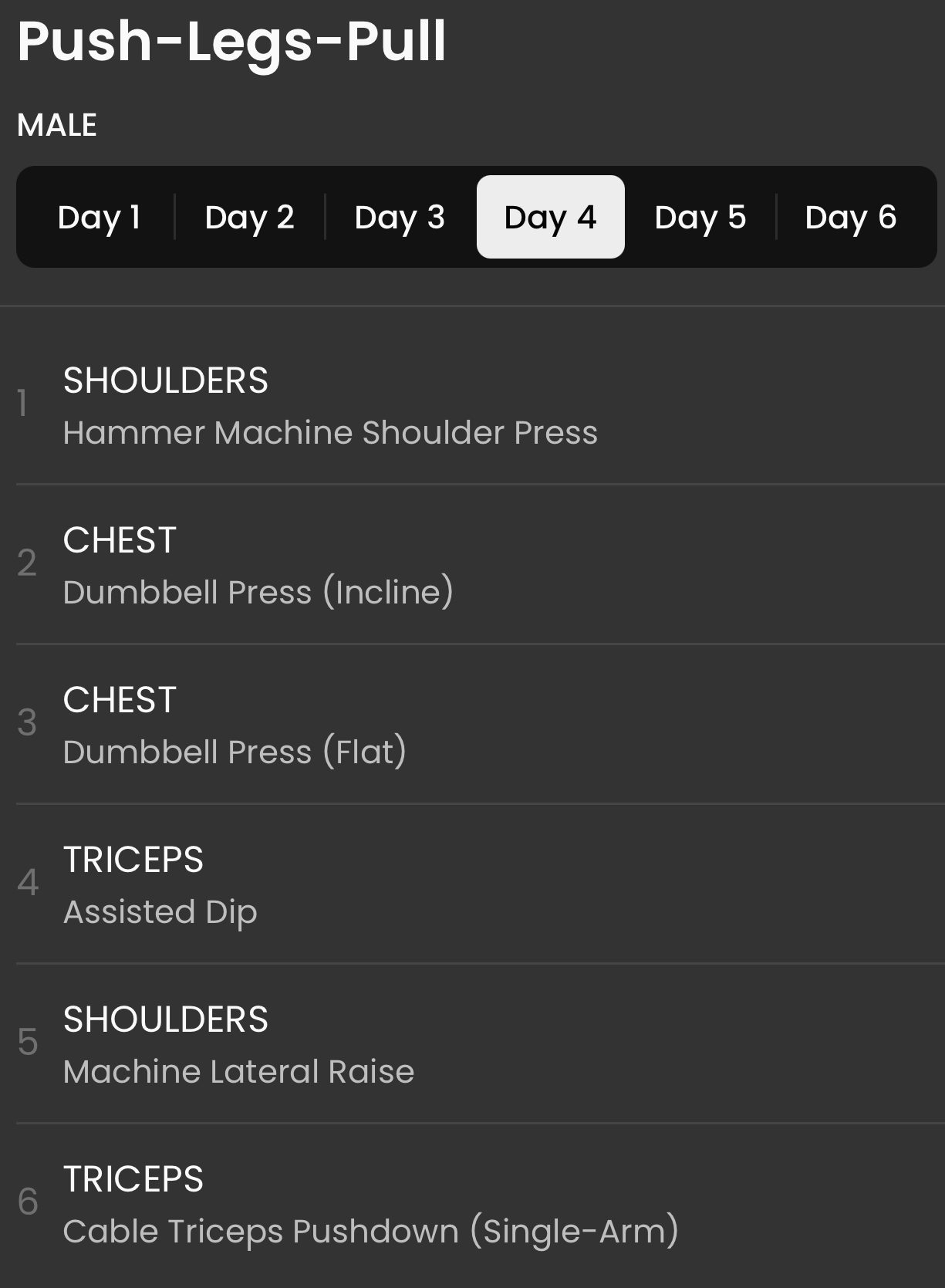This screenshot has width=945, height=1288.
Task: Click the MALE program label
Action: coord(57,125)
